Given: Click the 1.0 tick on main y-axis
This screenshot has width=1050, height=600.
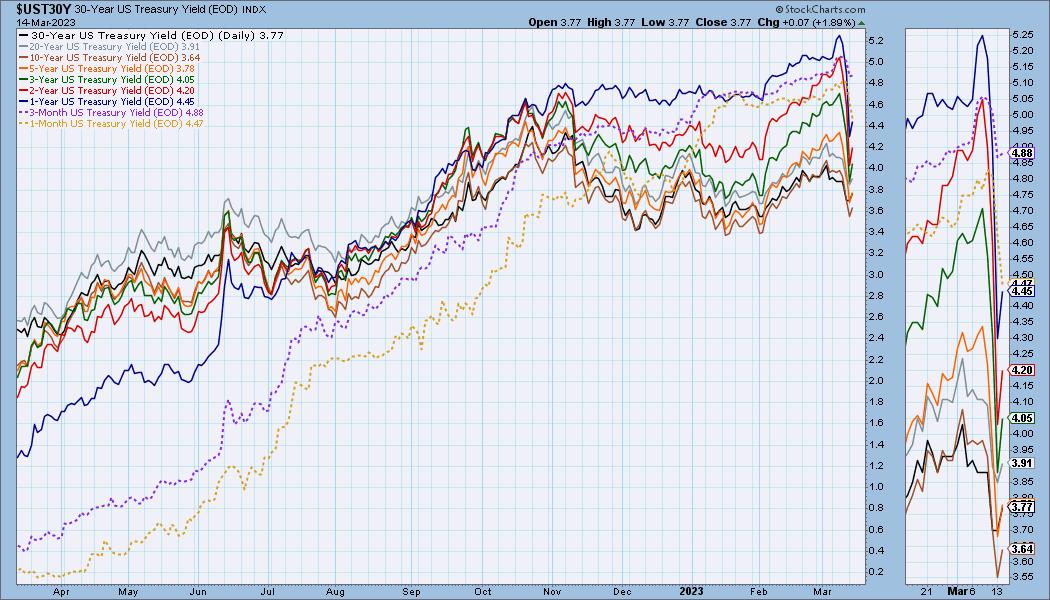Looking at the screenshot, I should point(875,487).
